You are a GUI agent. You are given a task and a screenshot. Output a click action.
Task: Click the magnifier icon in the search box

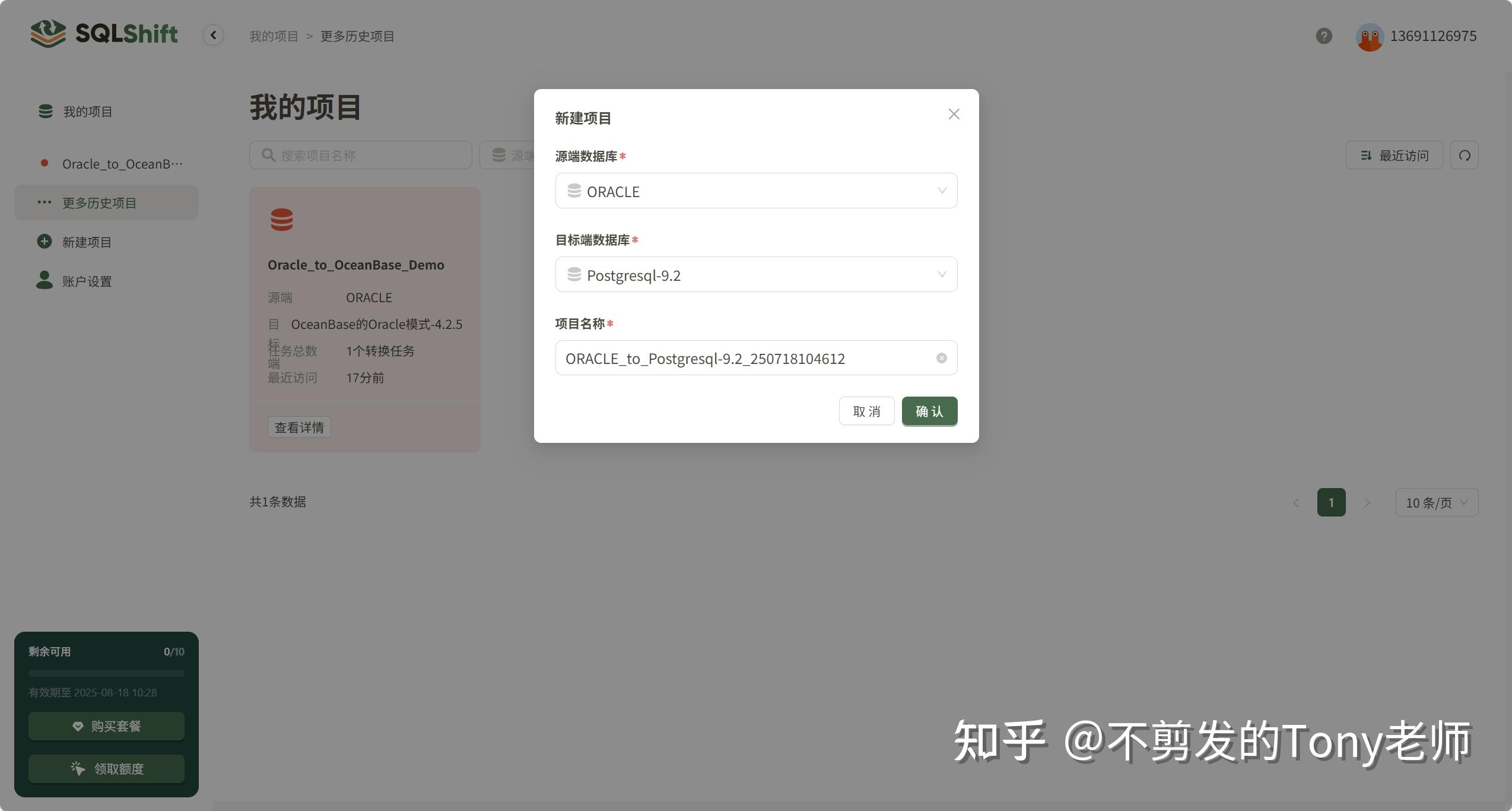(268, 154)
